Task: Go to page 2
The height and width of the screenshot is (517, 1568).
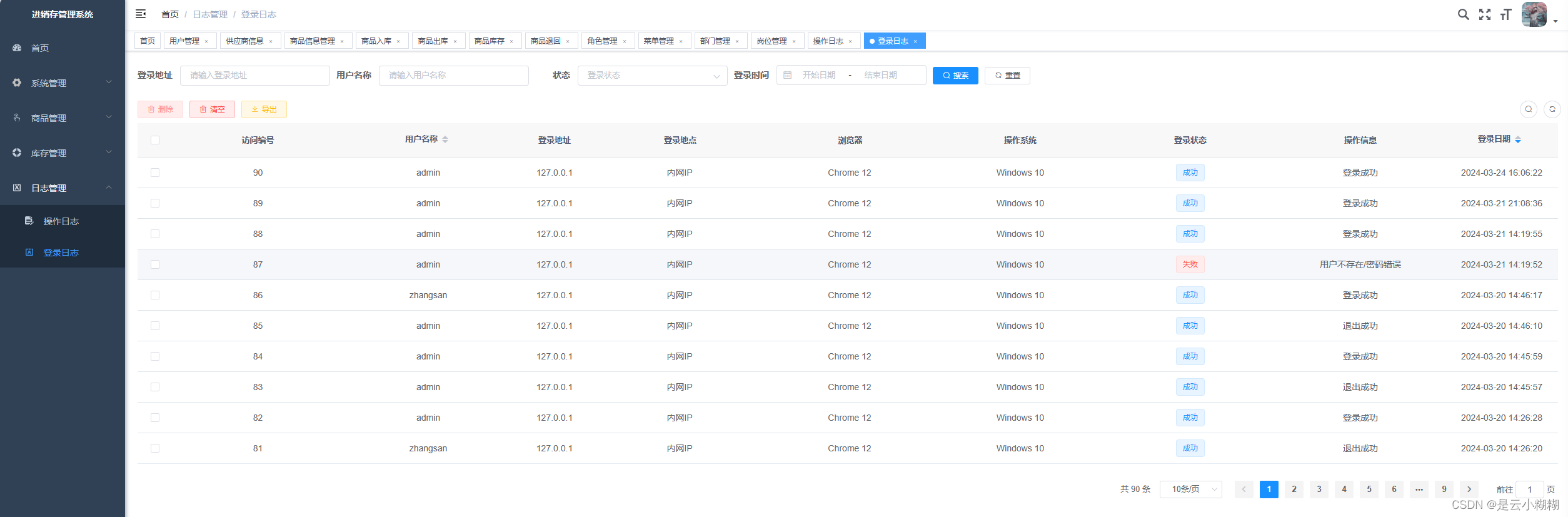Action: tap(1294, 489)
